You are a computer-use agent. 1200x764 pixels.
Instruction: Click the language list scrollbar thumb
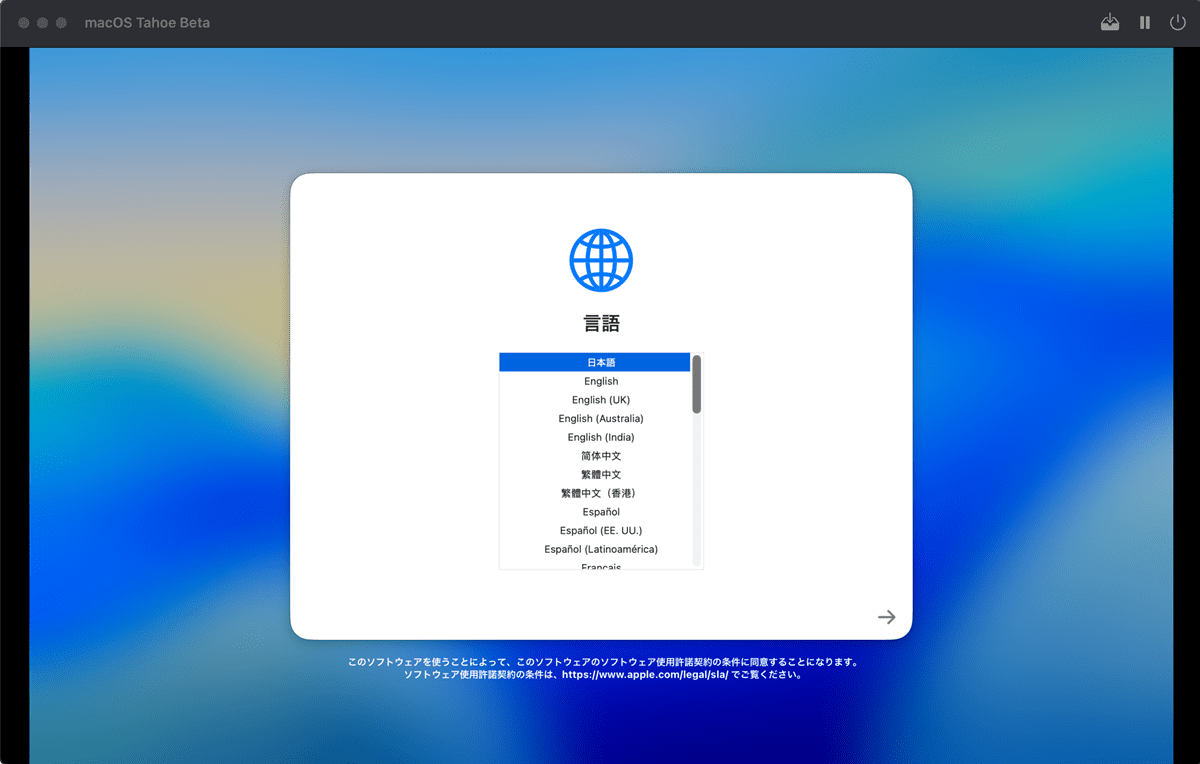696,384
